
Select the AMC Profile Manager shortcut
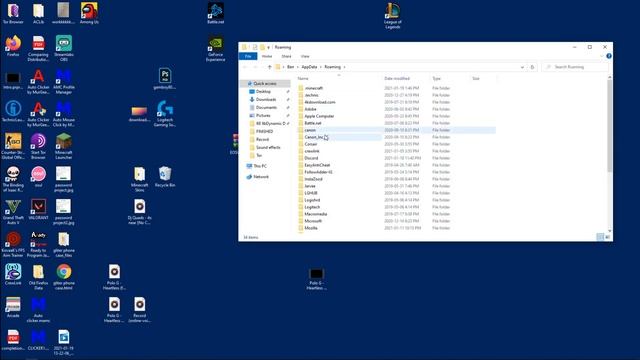pyautogui.click(x=64, y=81)
